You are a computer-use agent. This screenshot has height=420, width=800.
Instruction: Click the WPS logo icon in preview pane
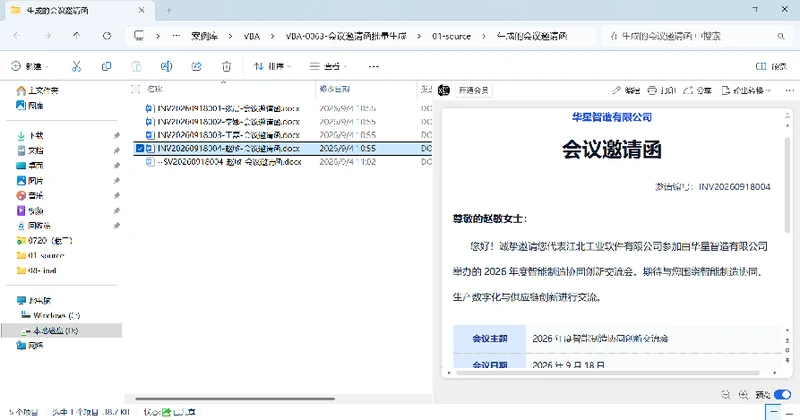[x=444, y=90]
